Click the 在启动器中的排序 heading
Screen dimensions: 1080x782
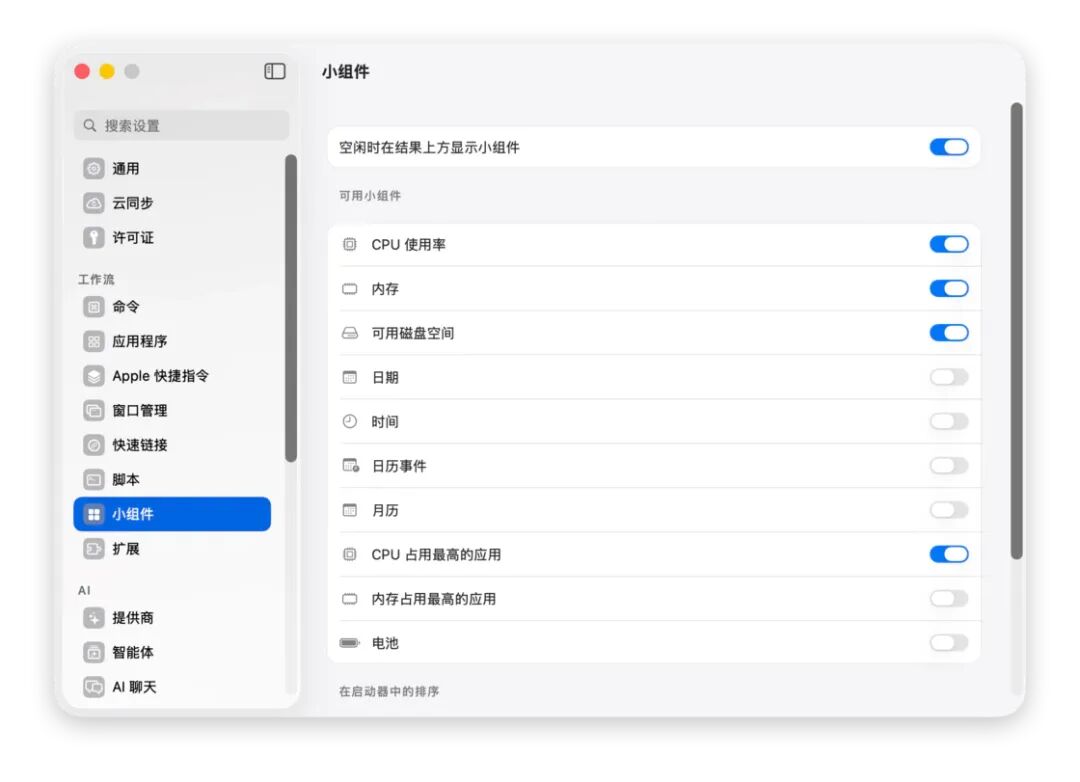[x=389, y=691]
